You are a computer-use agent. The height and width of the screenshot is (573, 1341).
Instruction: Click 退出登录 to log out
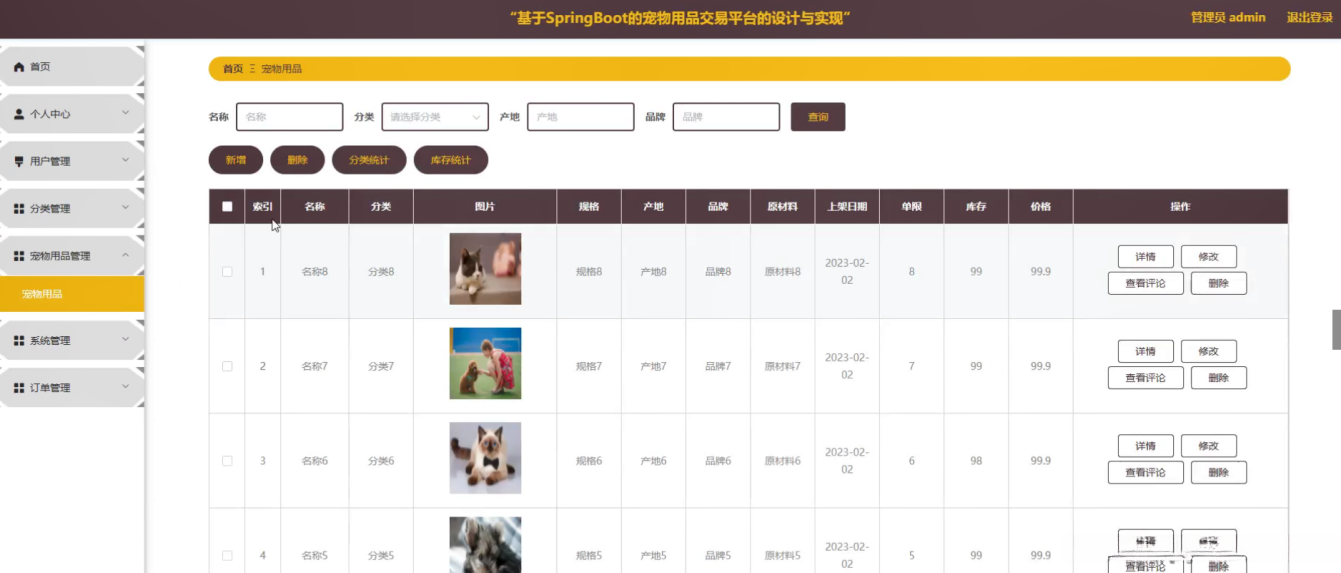click(x=1310, y=18)
